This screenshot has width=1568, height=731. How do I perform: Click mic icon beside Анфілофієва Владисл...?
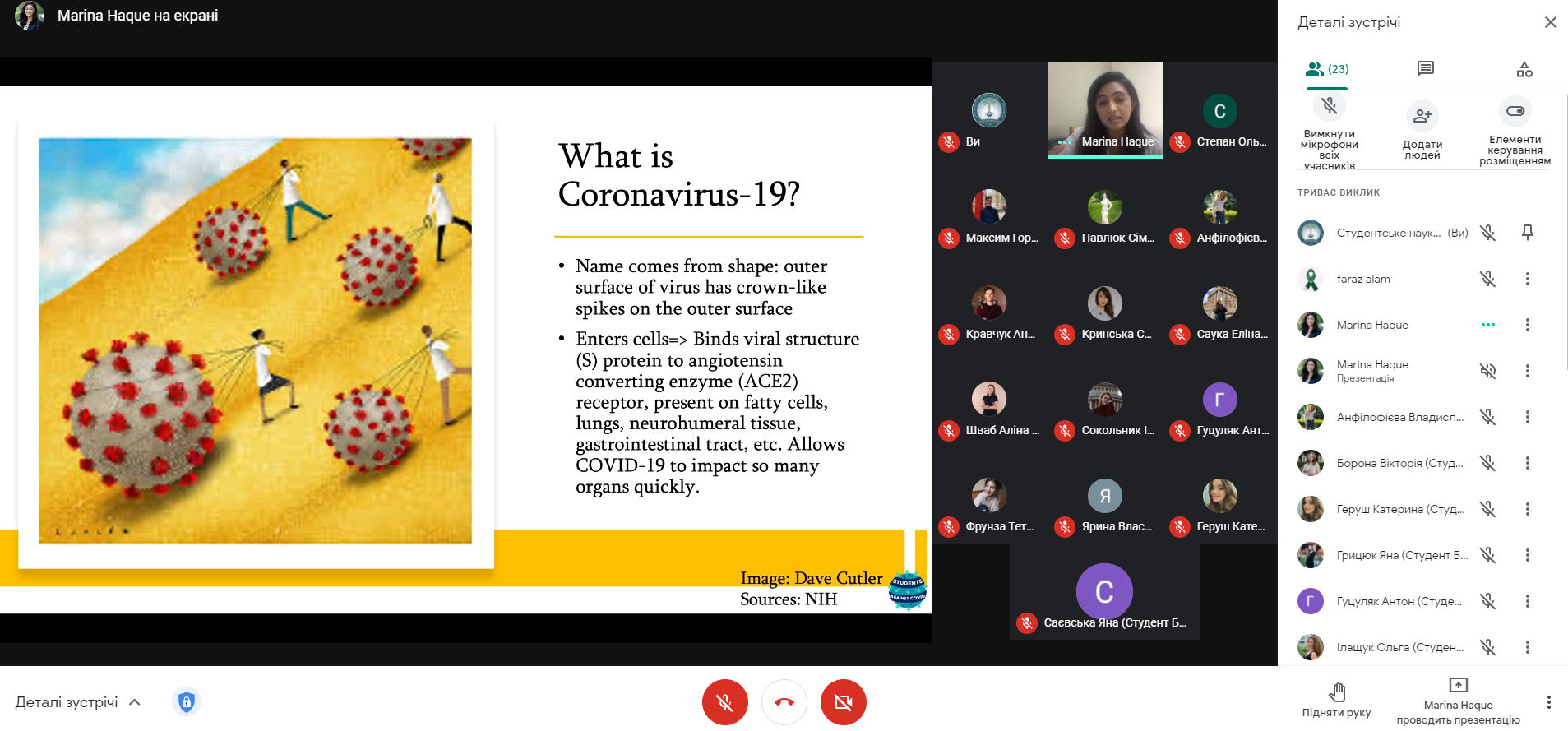coord(1487,417)
